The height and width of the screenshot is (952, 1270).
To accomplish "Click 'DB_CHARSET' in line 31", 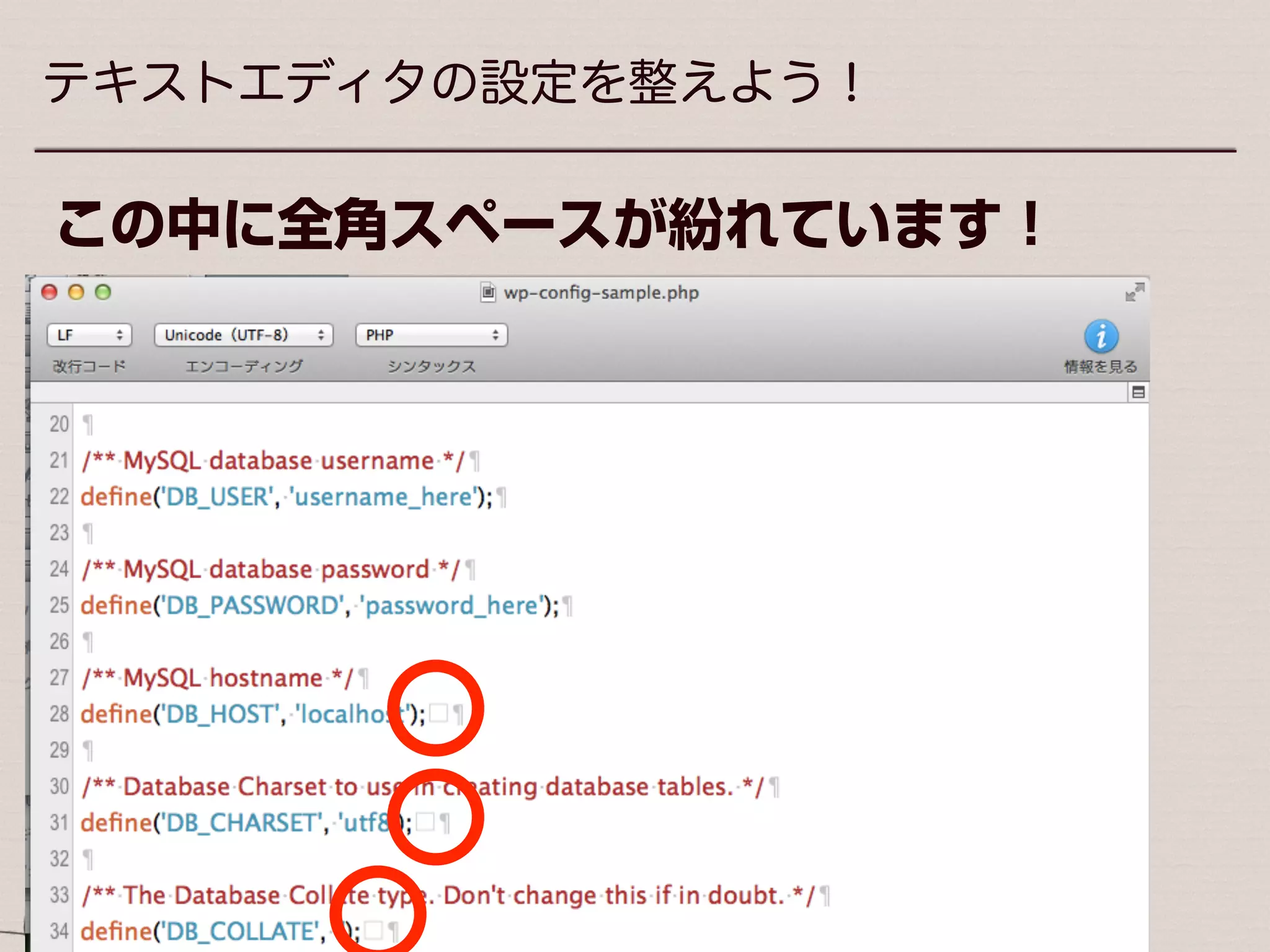I will 241,823.
